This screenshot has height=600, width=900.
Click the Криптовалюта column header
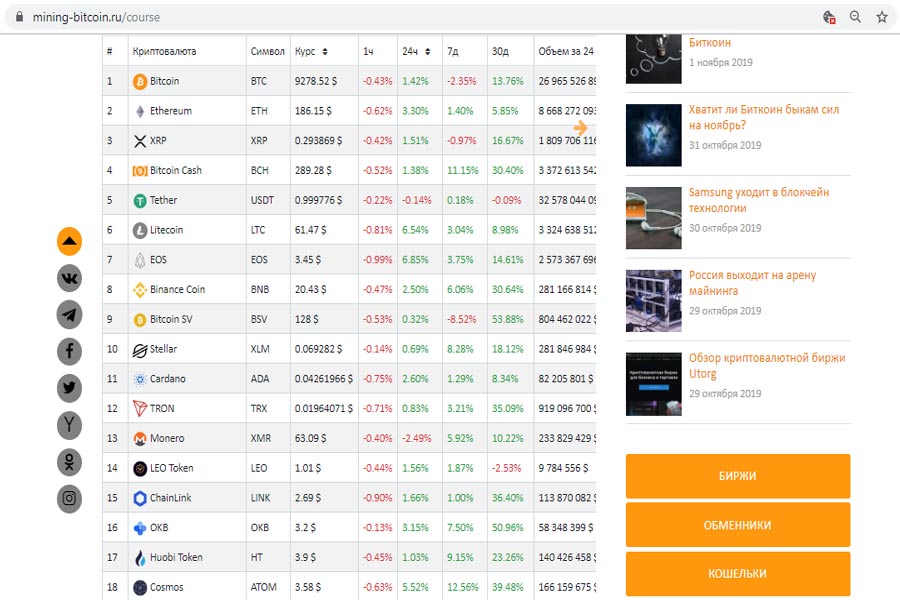click(164, 51)
